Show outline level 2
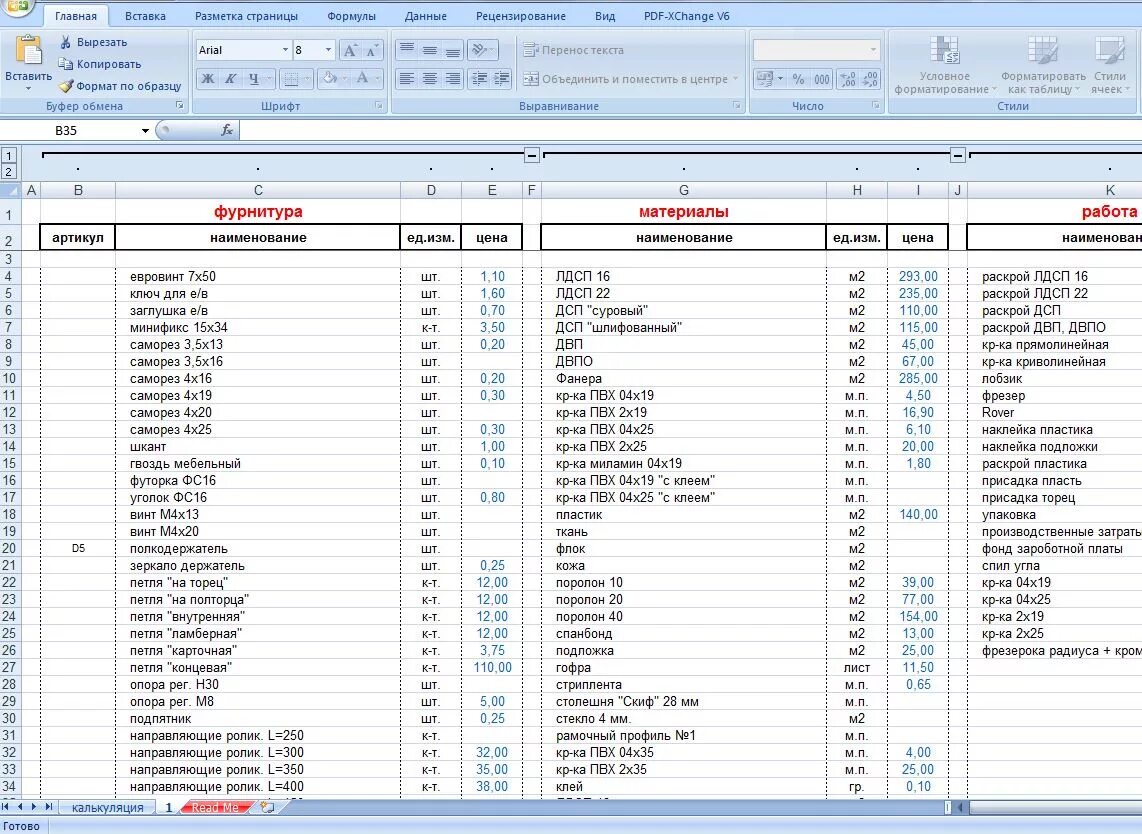This screenshot has height=834, width=1142. (9, 172)
